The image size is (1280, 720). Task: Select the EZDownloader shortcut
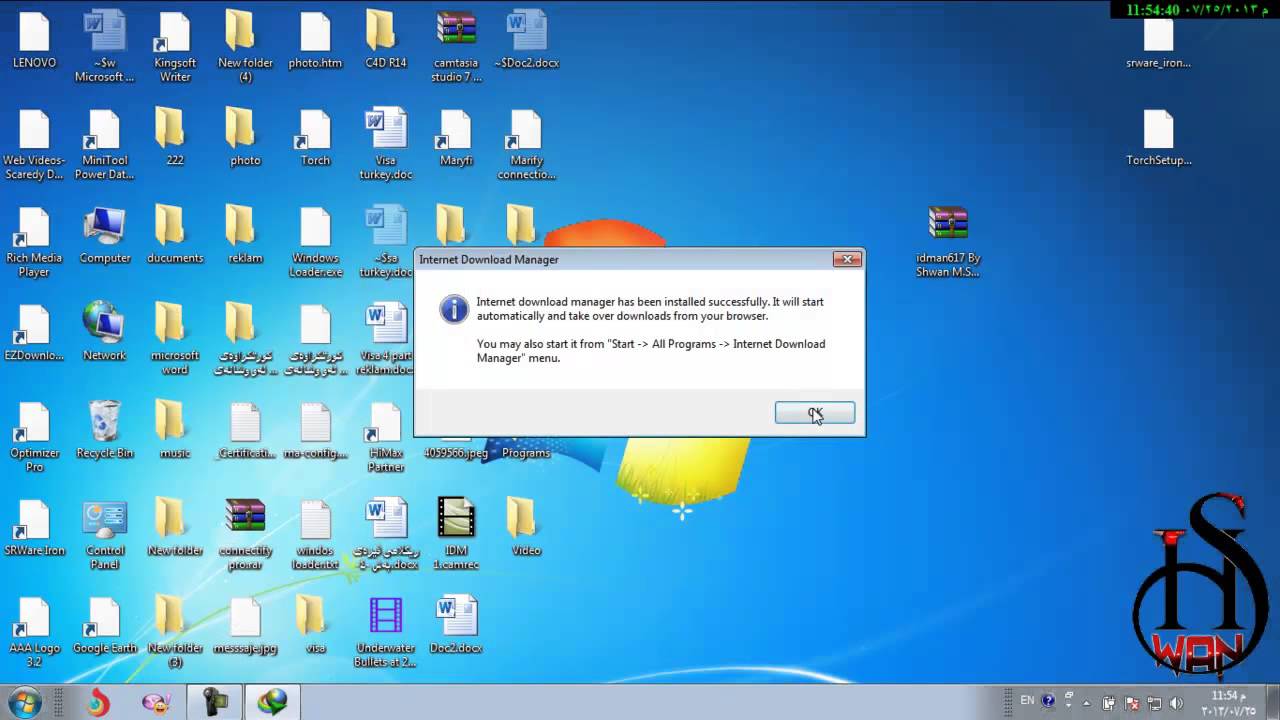[34, 333]
